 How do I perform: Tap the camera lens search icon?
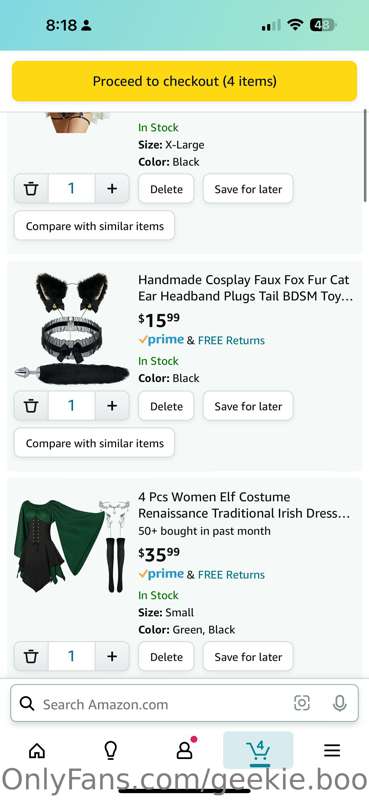(x=302, y=703)
